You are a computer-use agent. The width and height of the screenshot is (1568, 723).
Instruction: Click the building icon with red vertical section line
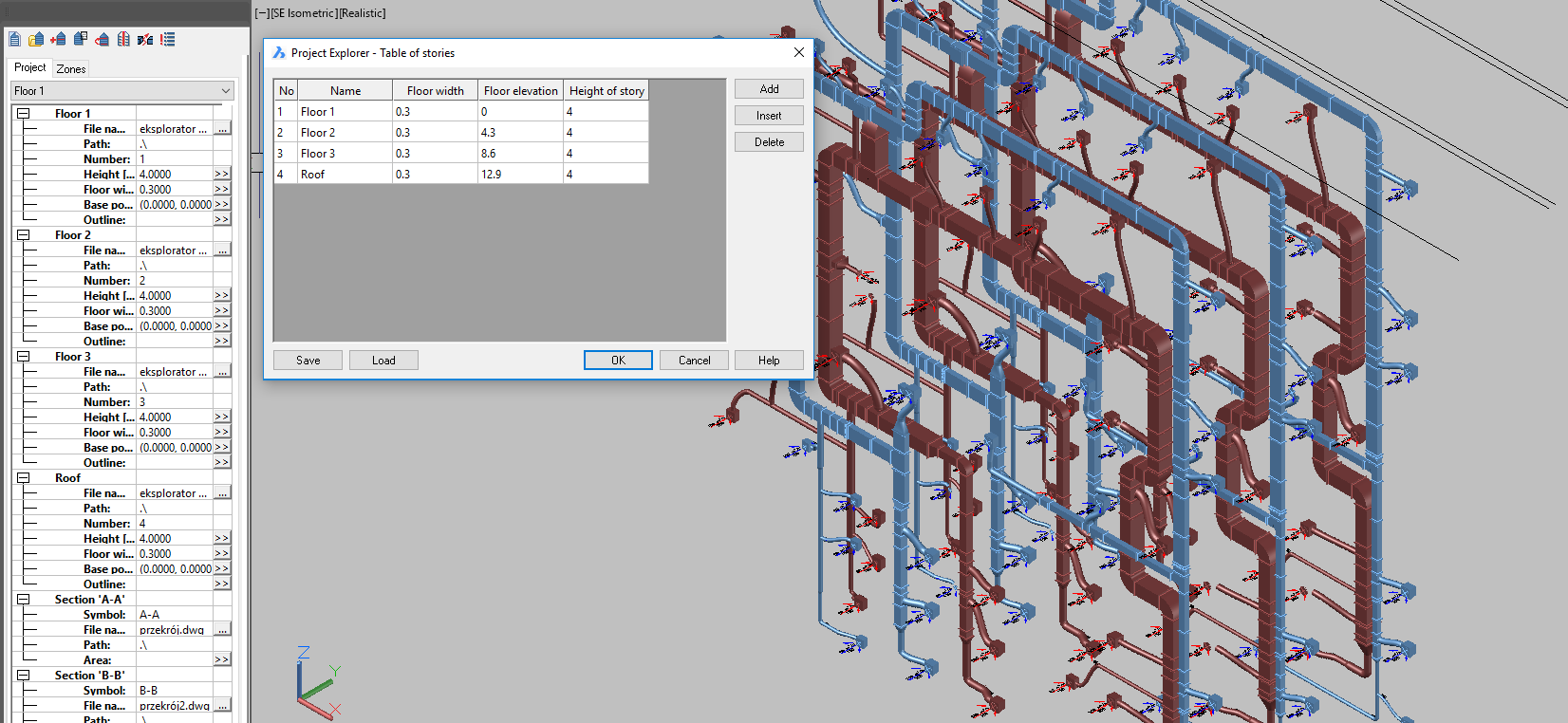(123, 39)
